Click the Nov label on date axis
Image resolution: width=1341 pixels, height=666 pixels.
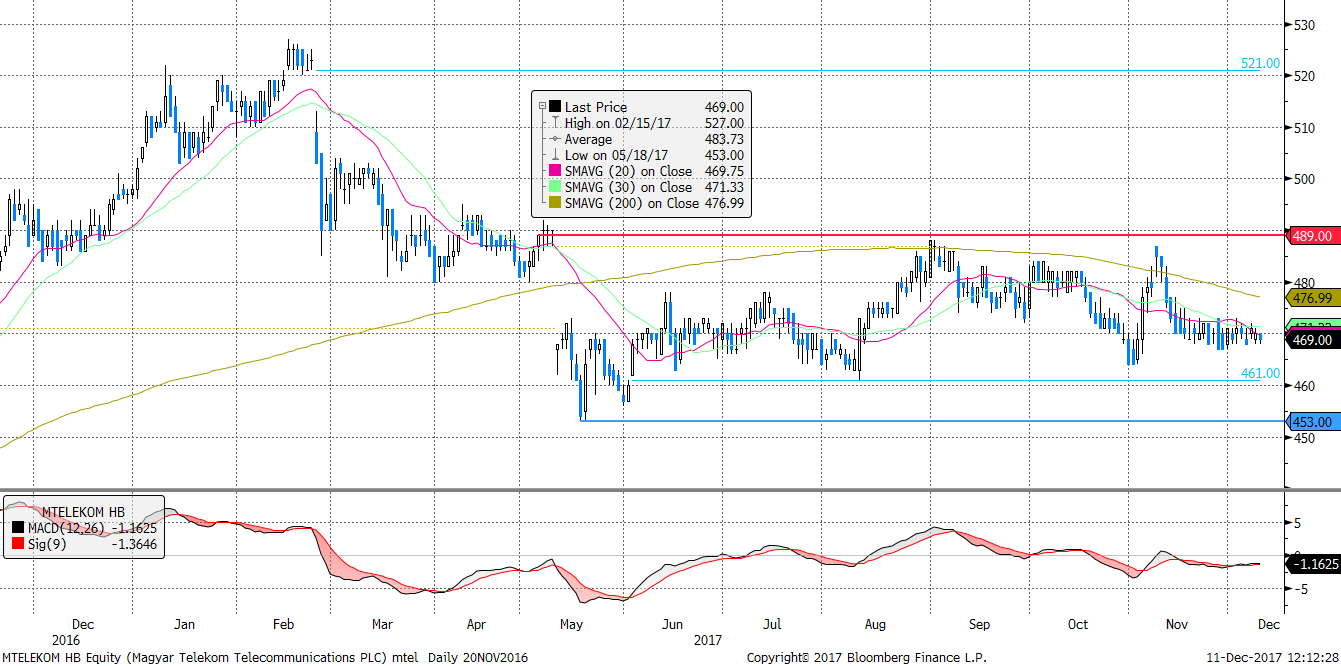(x=1177, y=624)
